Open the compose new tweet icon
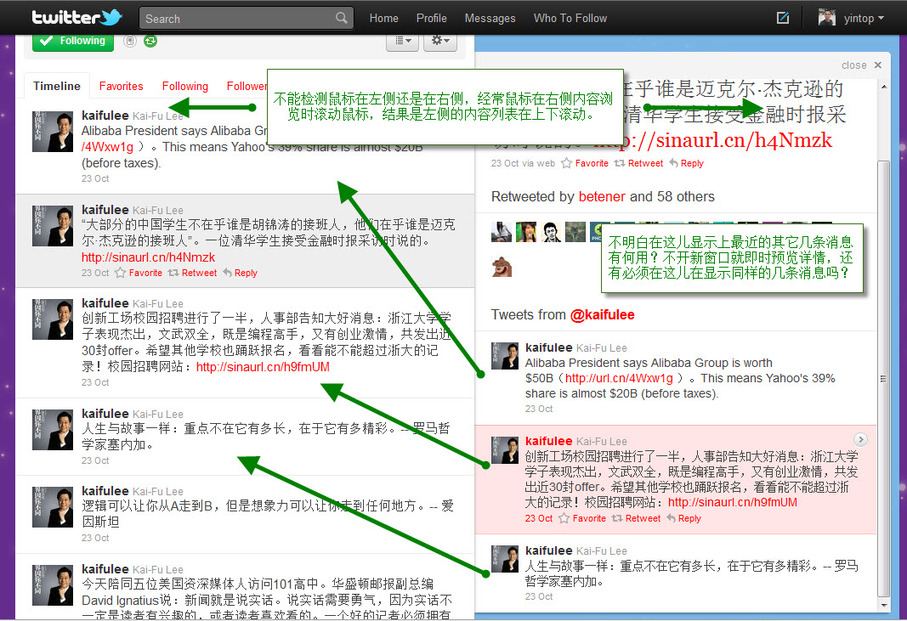Viewport: 907px width, 621px height. pyautogui.click(x=783, y=17)
